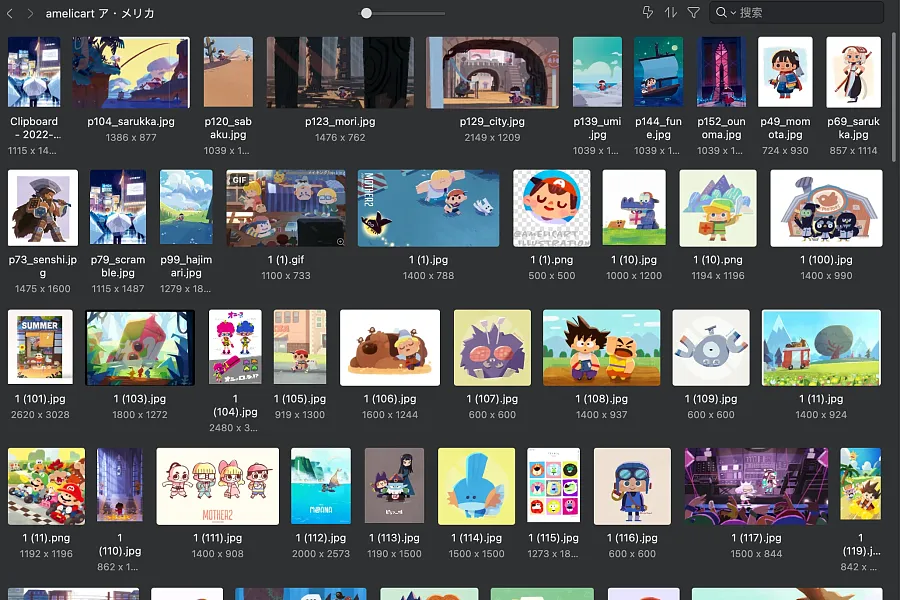Image resolution: width=900 pixels, height=600 pixels.
Task: Select the p79_scramble.jpg thumbnail
Action: click(x=118, y=208)
